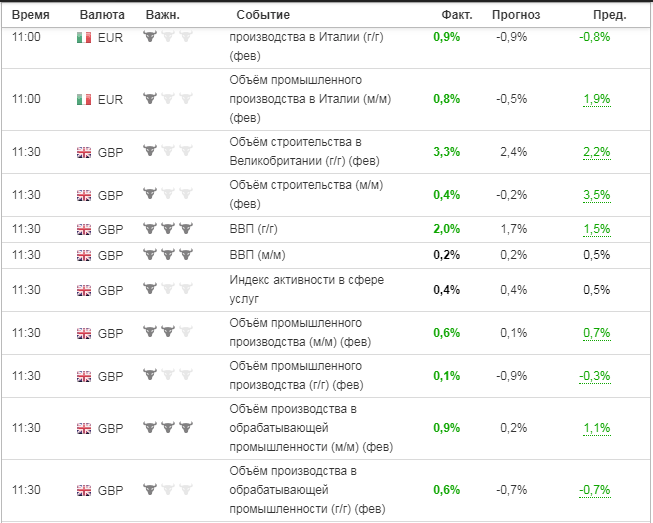Image resolution: width=653 pixels, height=523 pixels.
Task: Click the UK flag beside ВВП (г/г)
Action: pos(84,229)
